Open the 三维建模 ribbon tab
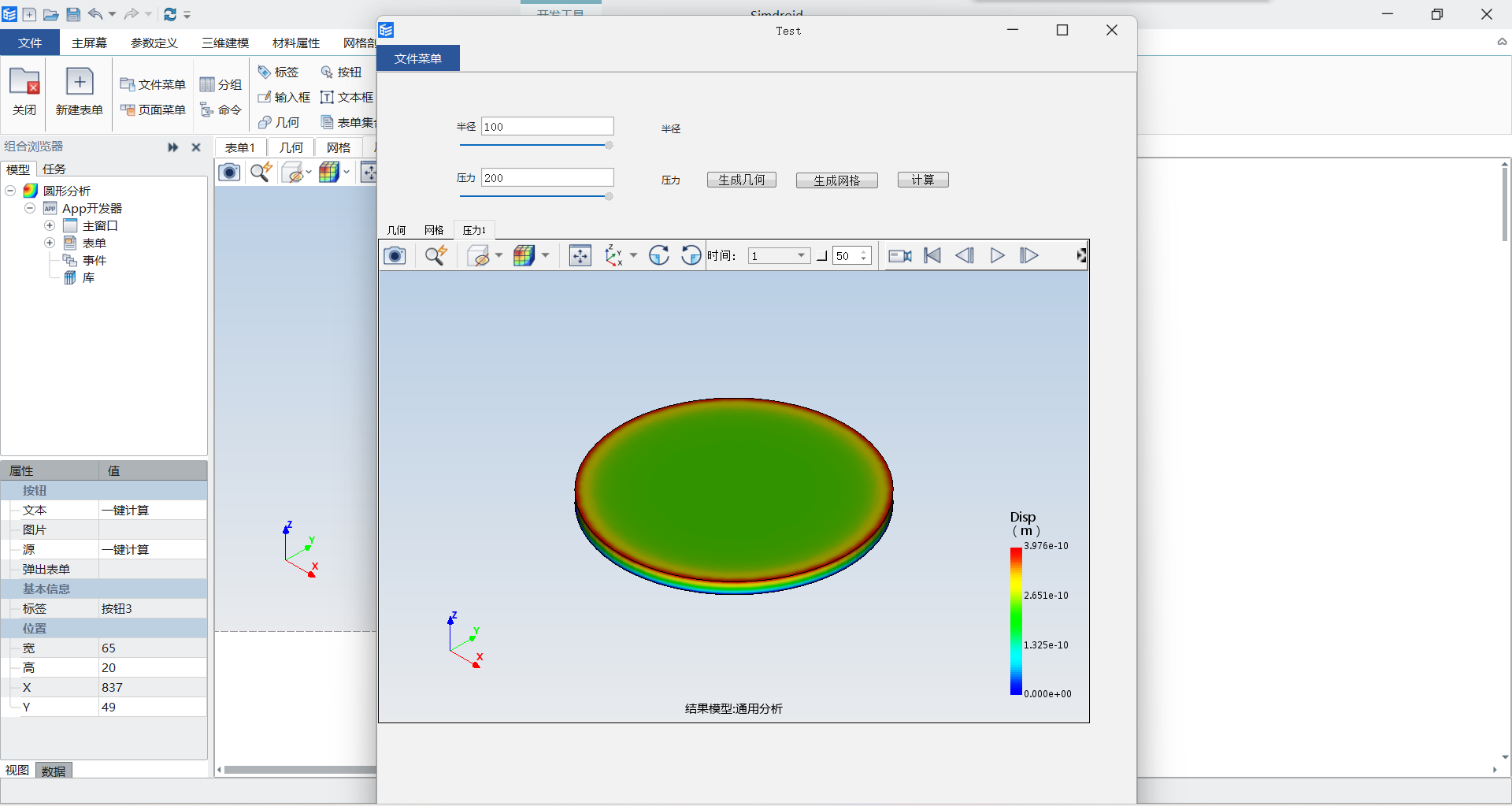 [x=225, y=43]
